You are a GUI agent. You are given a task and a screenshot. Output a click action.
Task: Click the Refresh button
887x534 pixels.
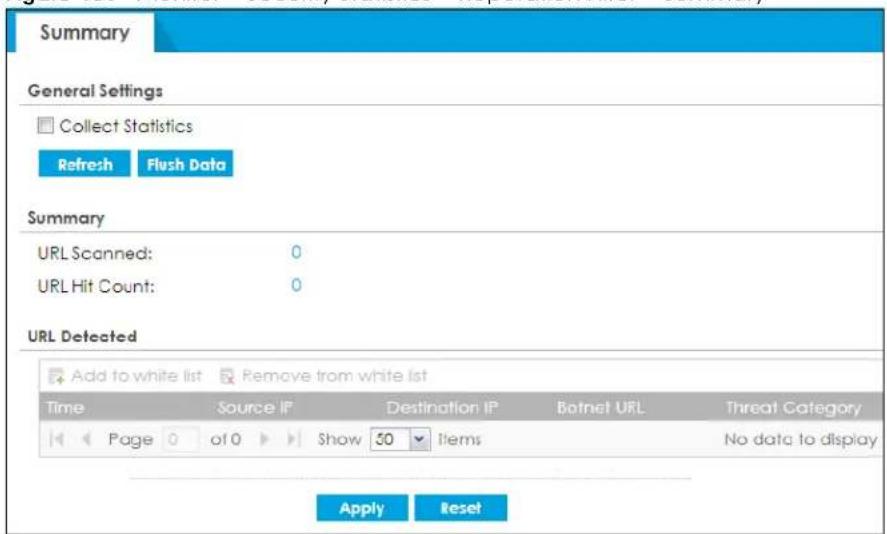pos(84,164)
